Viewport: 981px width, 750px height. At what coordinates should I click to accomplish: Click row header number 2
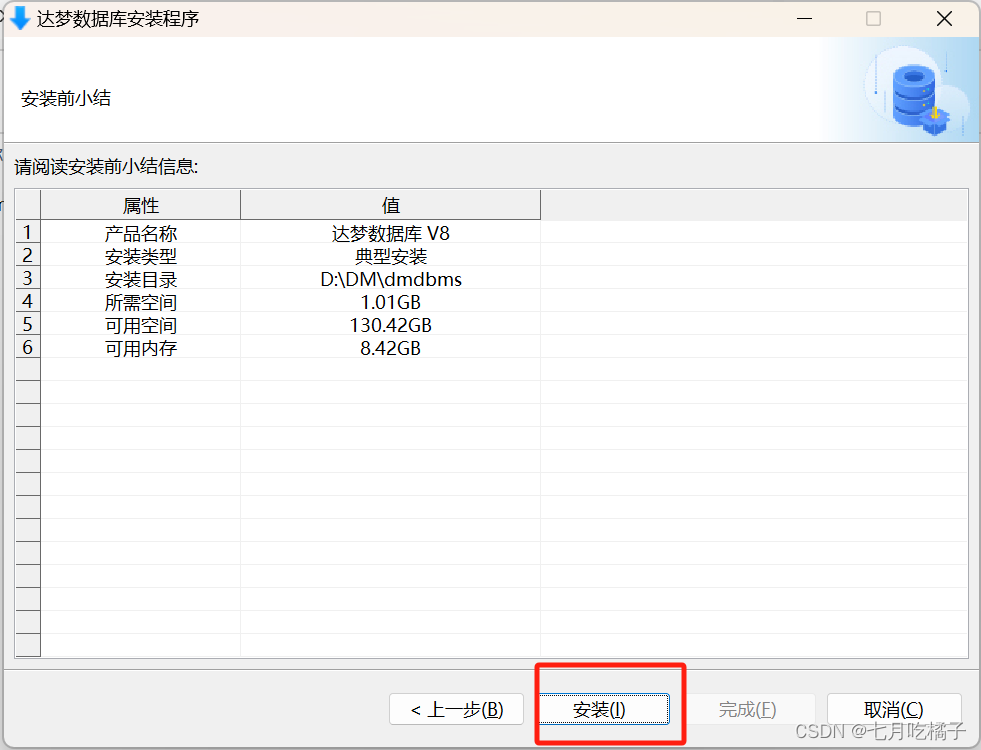pos(28,256)
